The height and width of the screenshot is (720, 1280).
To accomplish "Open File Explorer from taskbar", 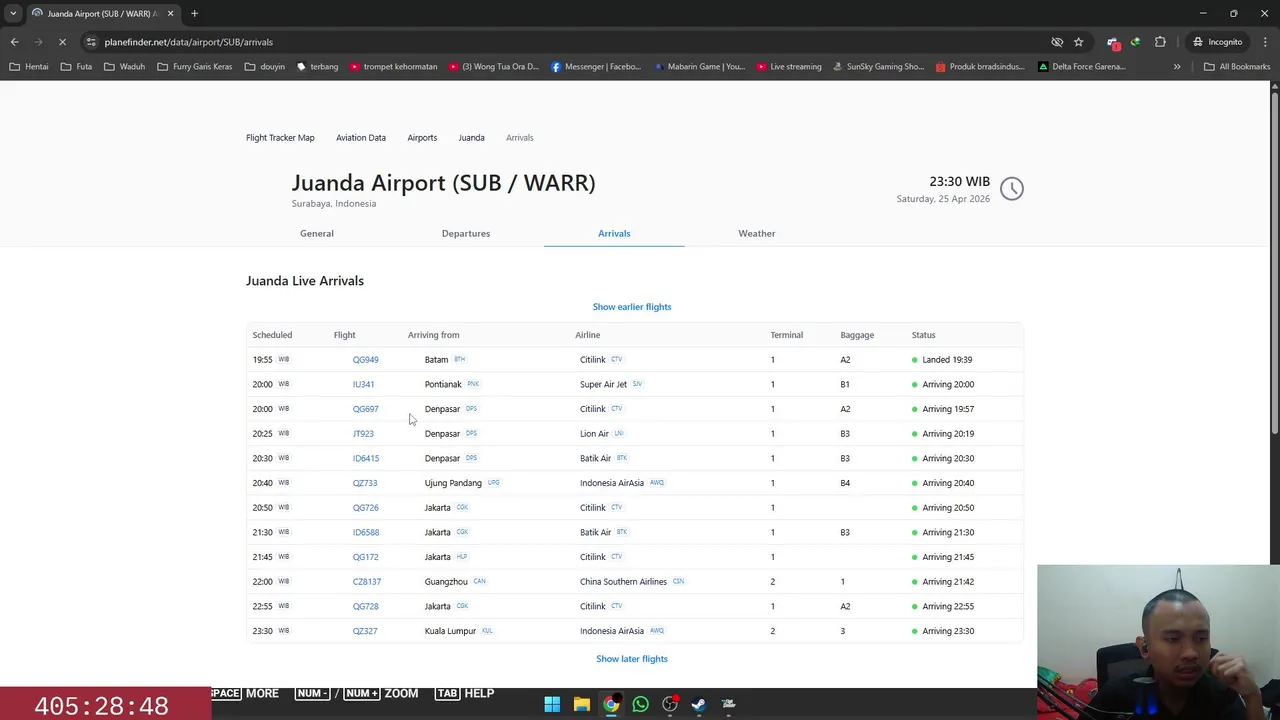I will (581, 704).
